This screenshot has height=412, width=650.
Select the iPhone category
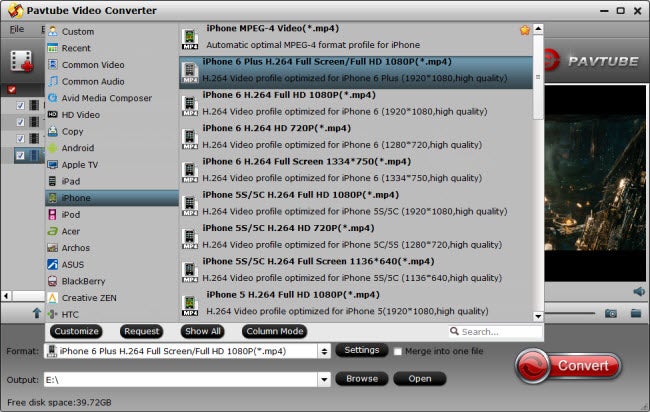click(x=112, y=198)
